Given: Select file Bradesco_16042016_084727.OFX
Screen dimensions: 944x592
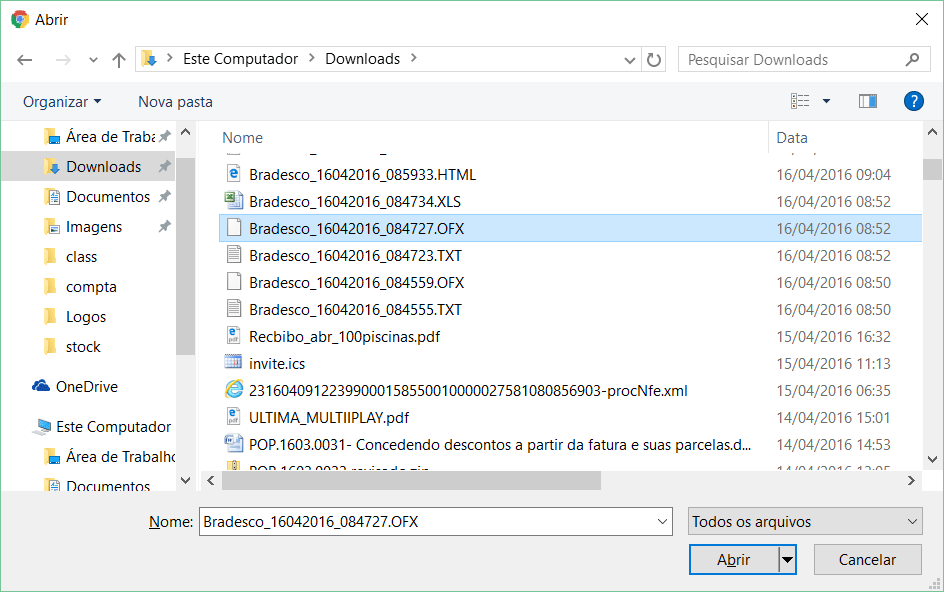Looking at the screenshot, I should pos(570,229).
